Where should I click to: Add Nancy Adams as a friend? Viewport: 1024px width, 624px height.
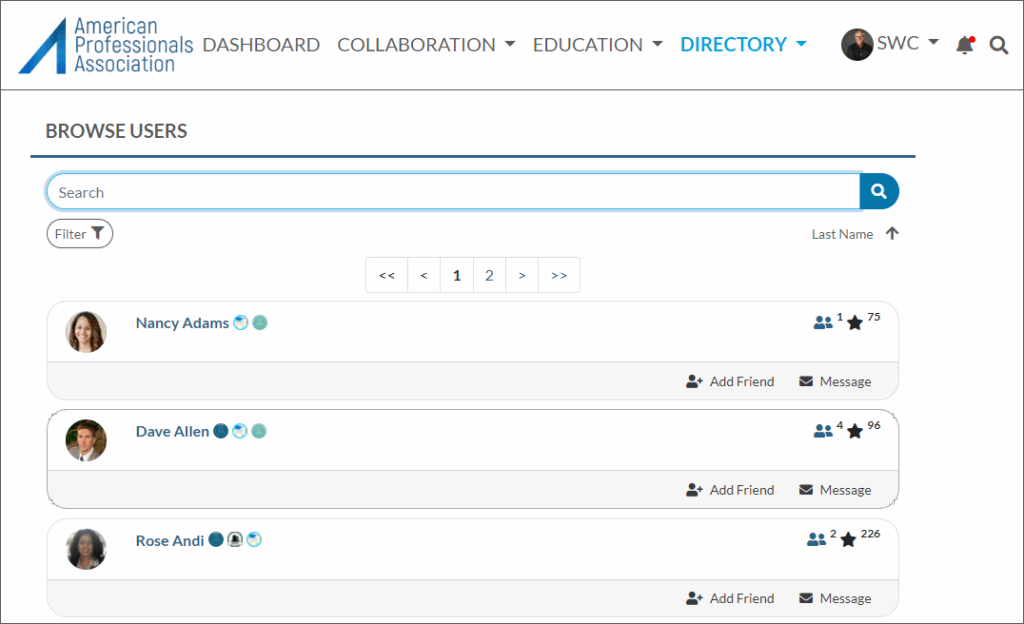tap(730, 381)
